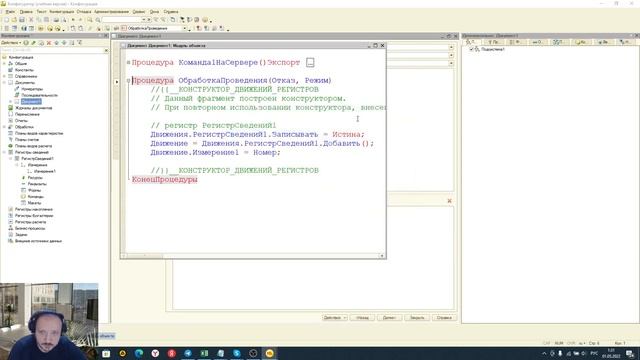Toggle the Подсистема1 checkbox
Image resolution: width=640 pixels, height=360 pixels.
point(471,49)
